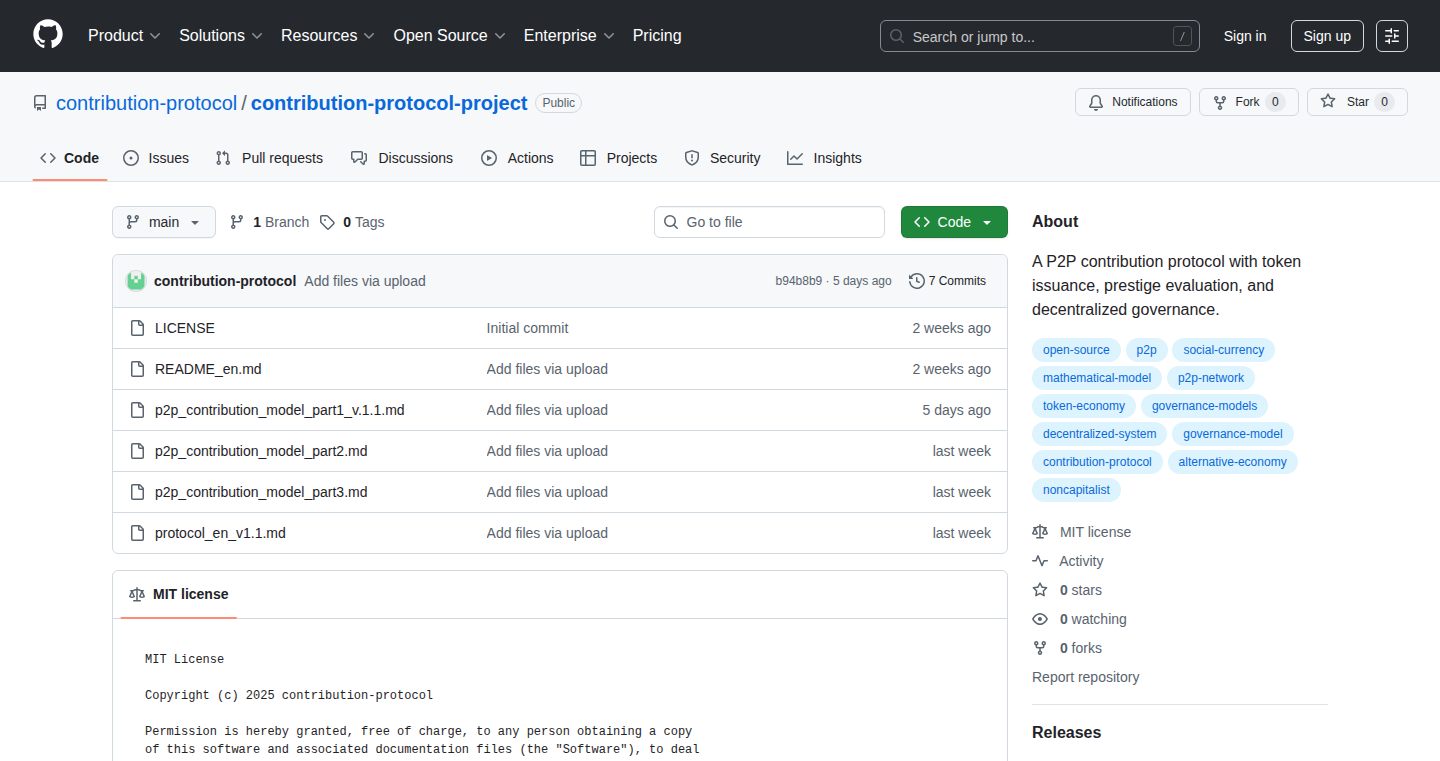Viewport: 1440px width, 761px height.
Task: Switch to the Actions tab
Action: pyautogui.click(x=517, y=158)
